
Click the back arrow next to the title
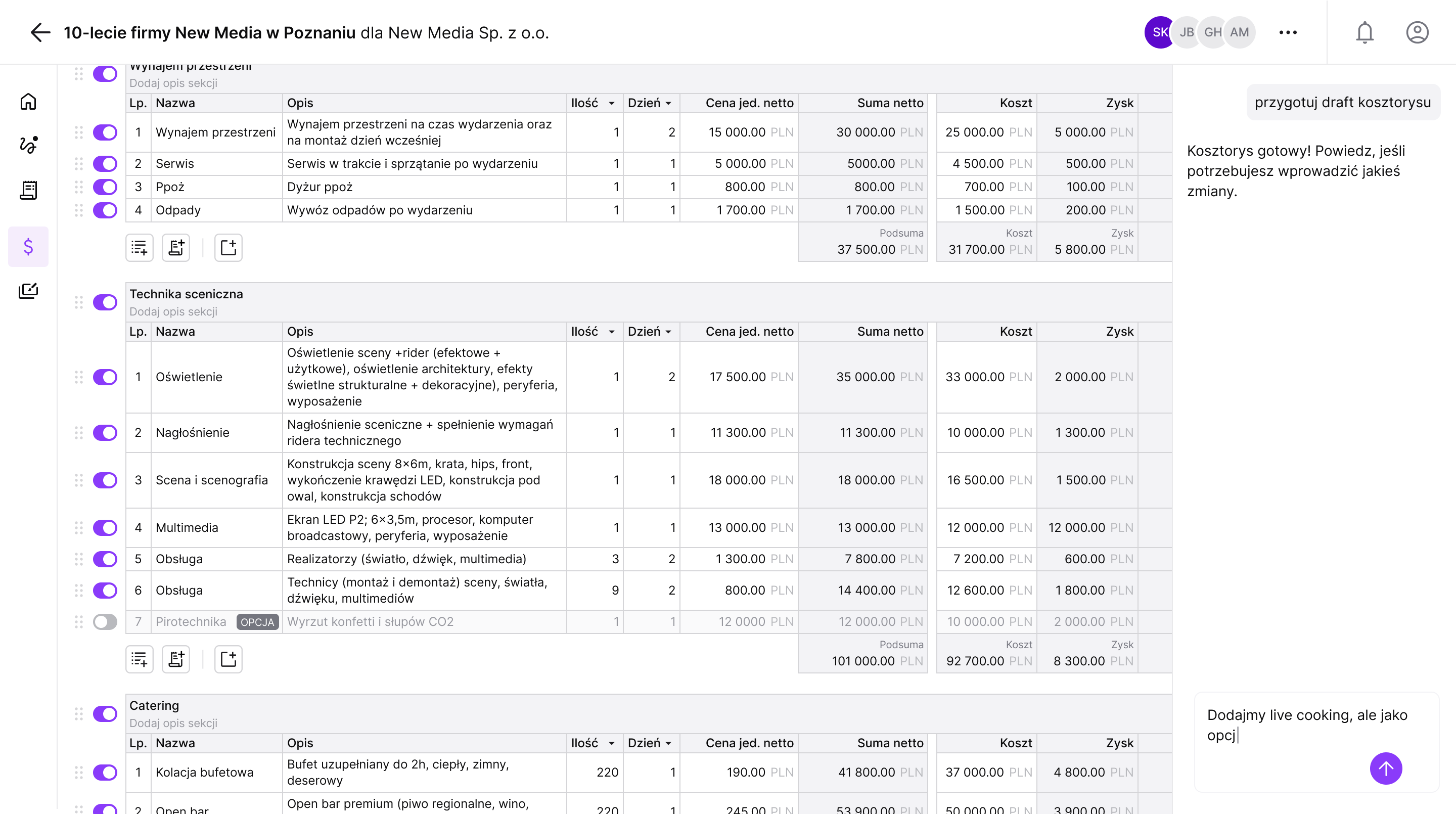tap(40, 32)
